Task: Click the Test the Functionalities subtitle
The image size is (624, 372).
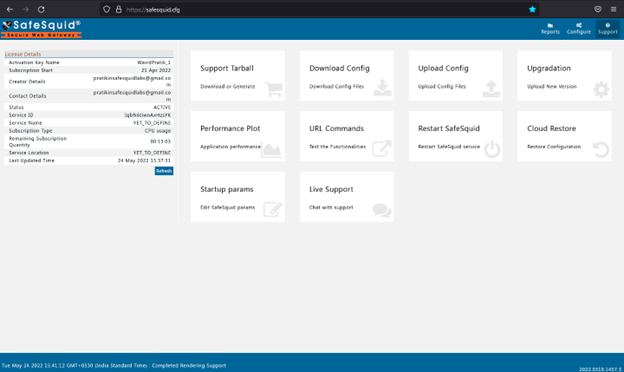Action: point(337,146)
